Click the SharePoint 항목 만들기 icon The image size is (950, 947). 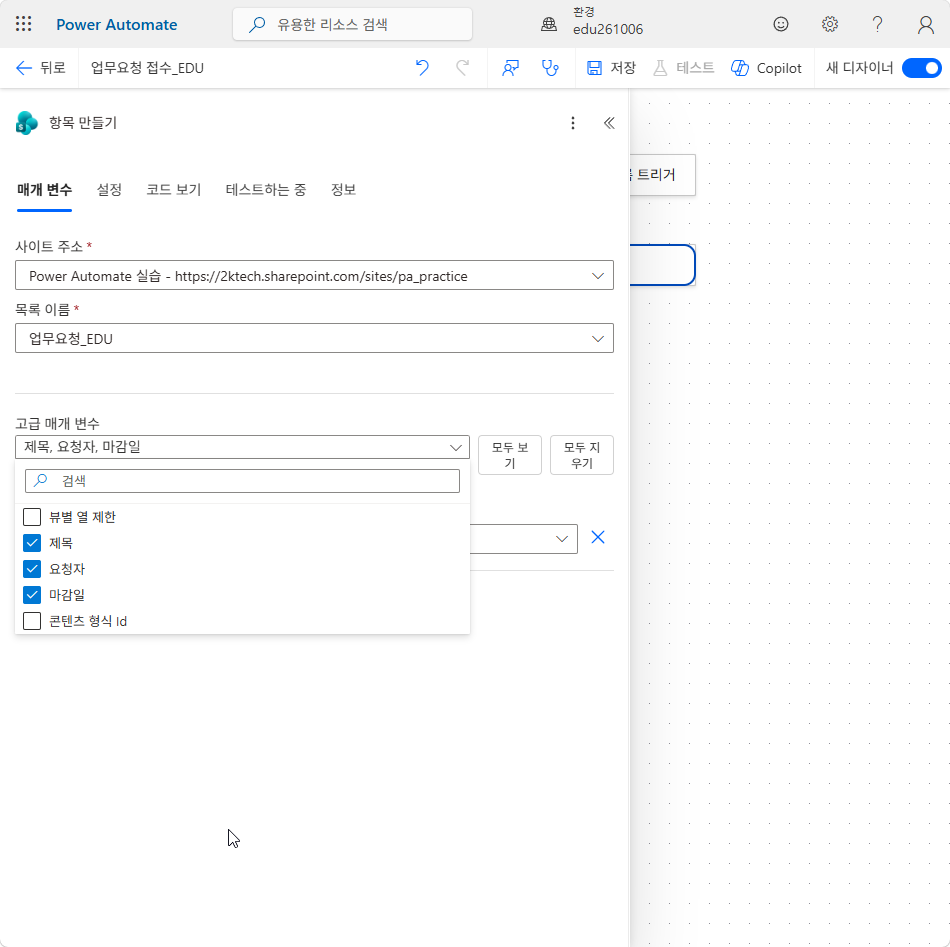click(27, 123)
